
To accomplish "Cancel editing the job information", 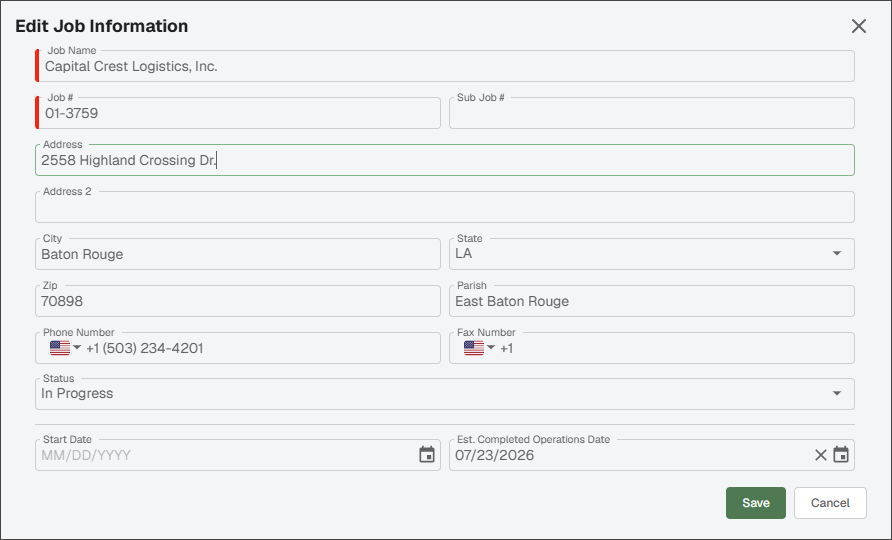I will point(830,503).
